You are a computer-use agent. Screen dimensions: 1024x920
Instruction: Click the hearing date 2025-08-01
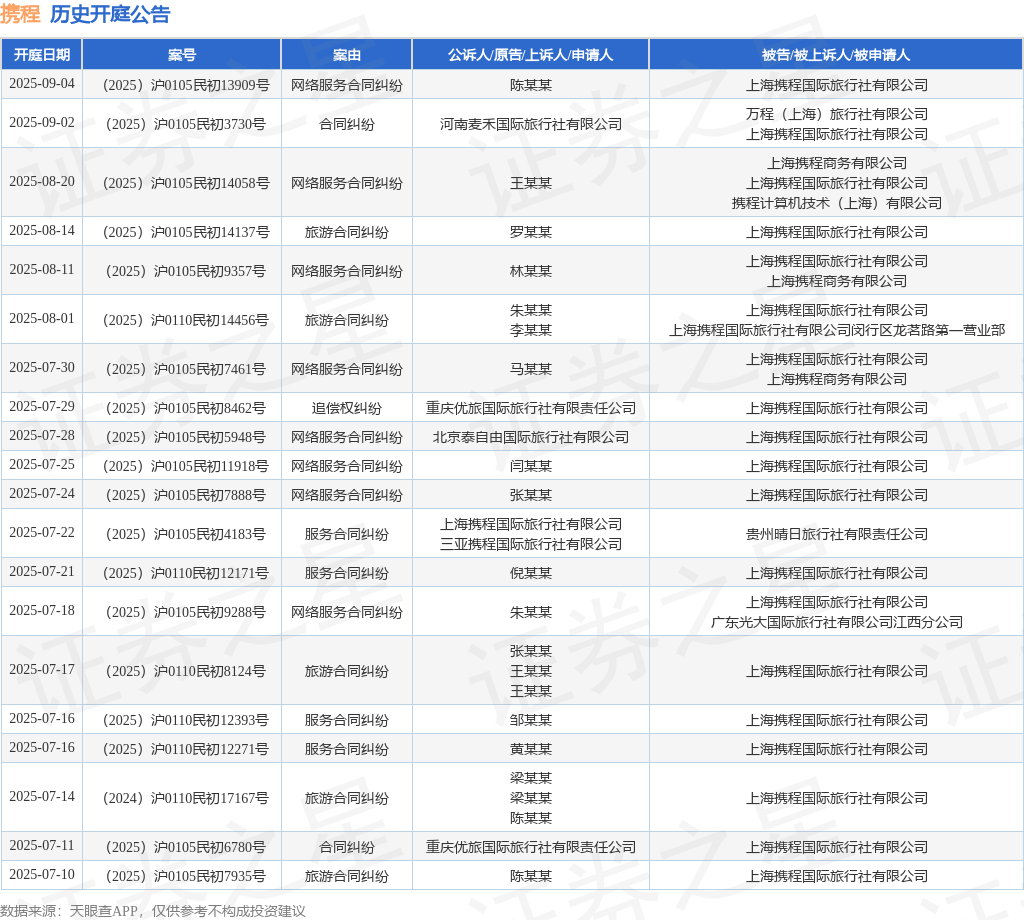tap(42, 319)
